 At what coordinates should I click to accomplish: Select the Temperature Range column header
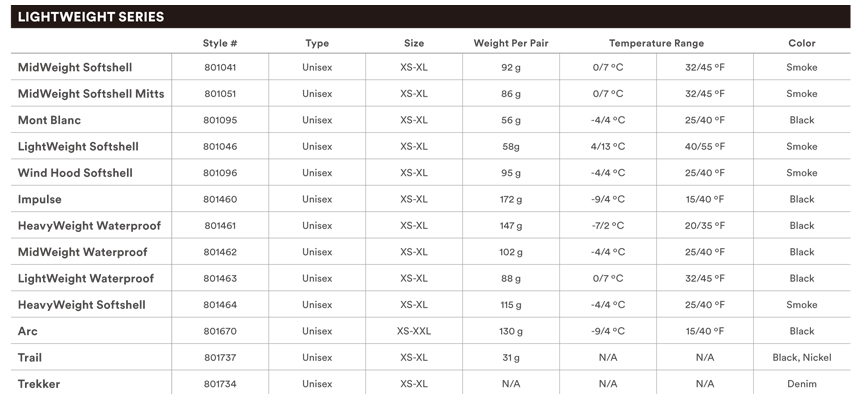tap(656, 43)
